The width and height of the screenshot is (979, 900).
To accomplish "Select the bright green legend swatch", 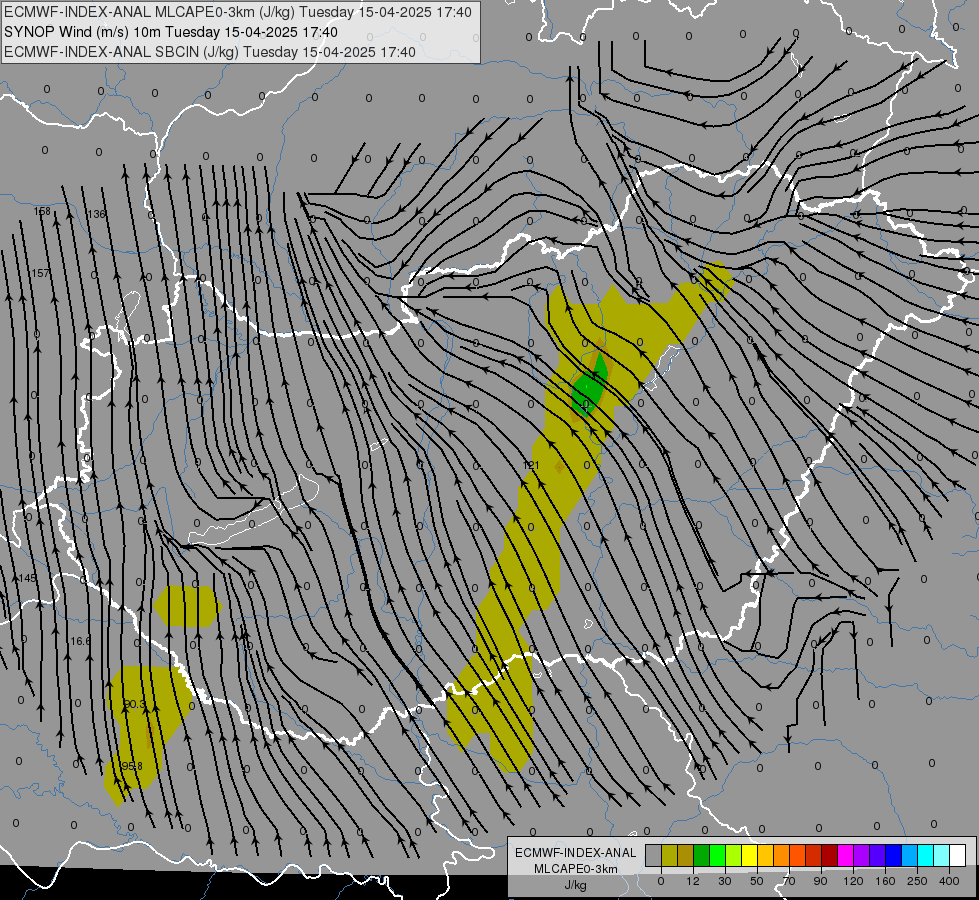I will coord(717,855).
